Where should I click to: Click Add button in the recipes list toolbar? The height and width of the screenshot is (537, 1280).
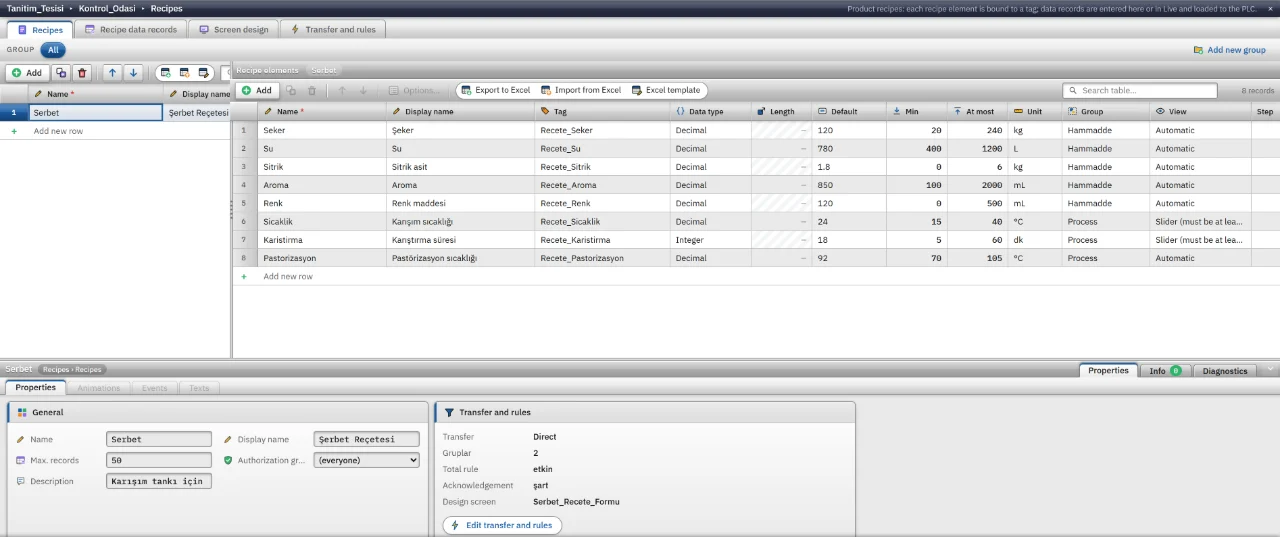27,73
